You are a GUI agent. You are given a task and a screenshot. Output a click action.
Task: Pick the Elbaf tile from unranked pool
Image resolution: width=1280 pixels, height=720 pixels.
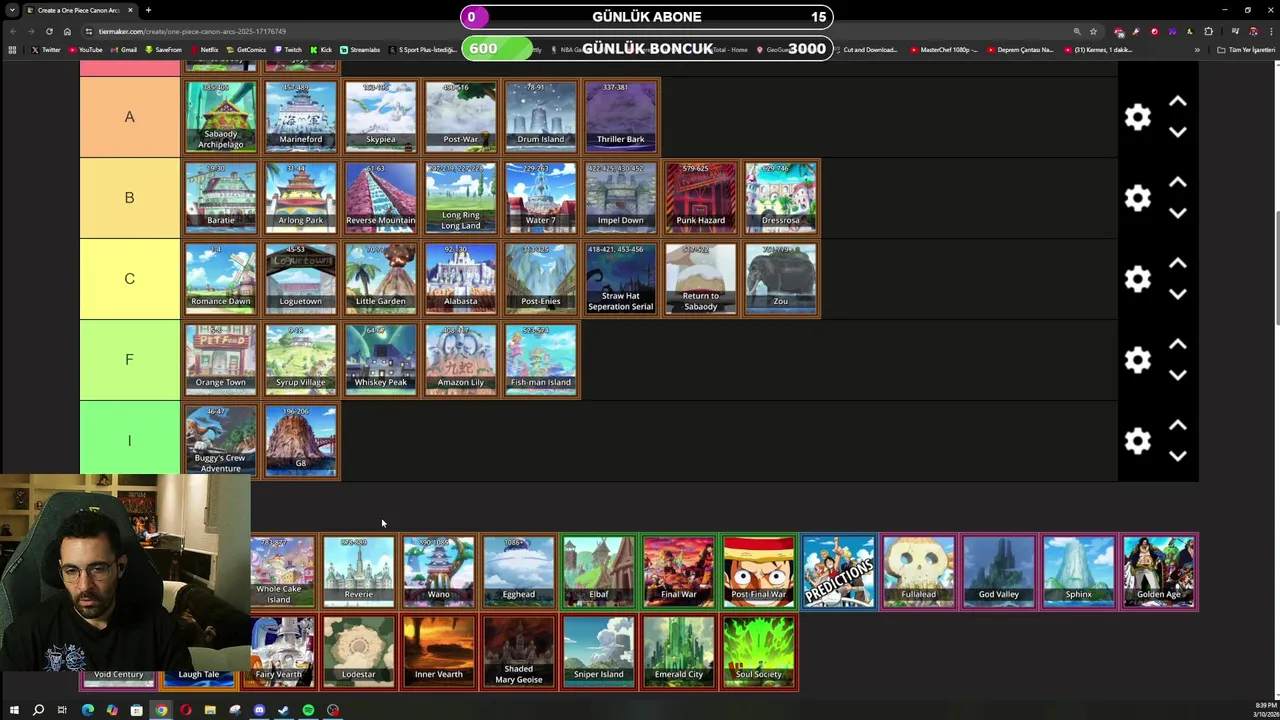(x=598, y=572)
